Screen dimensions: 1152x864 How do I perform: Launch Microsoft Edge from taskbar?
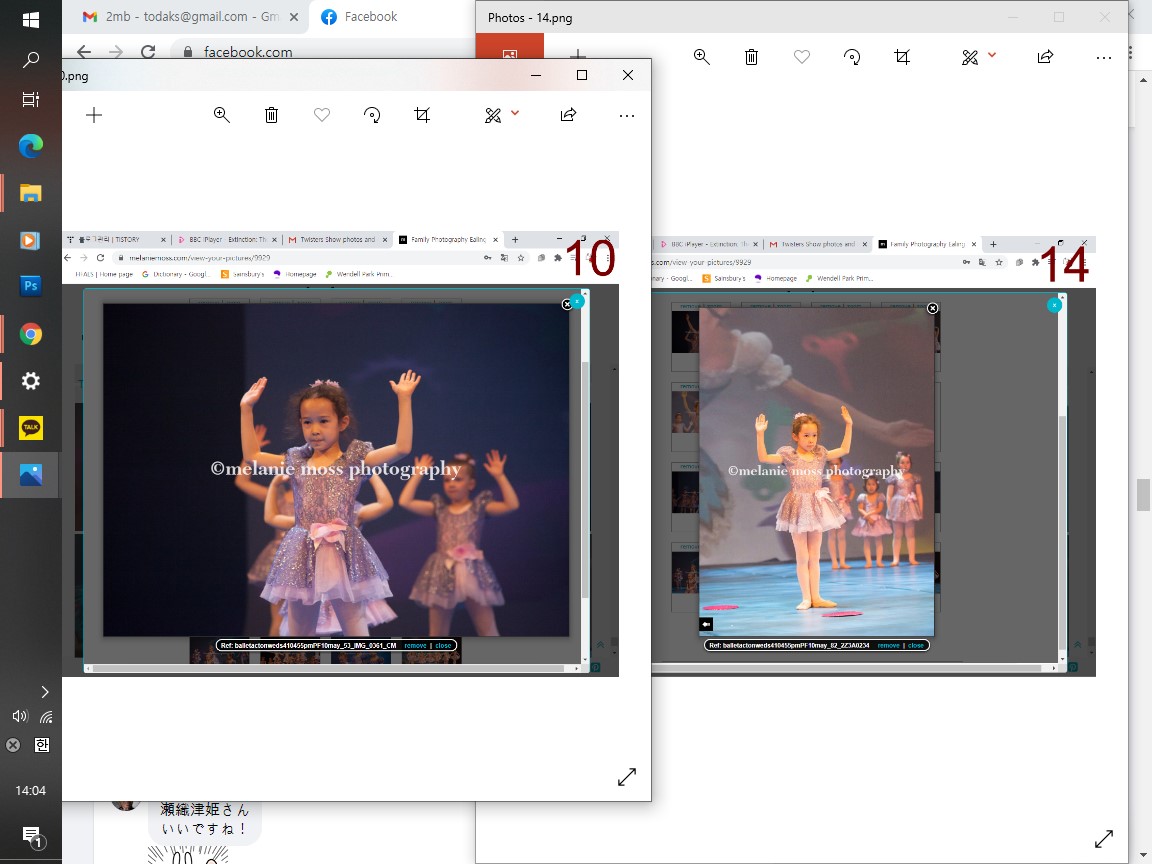click(x=30, y=146)
